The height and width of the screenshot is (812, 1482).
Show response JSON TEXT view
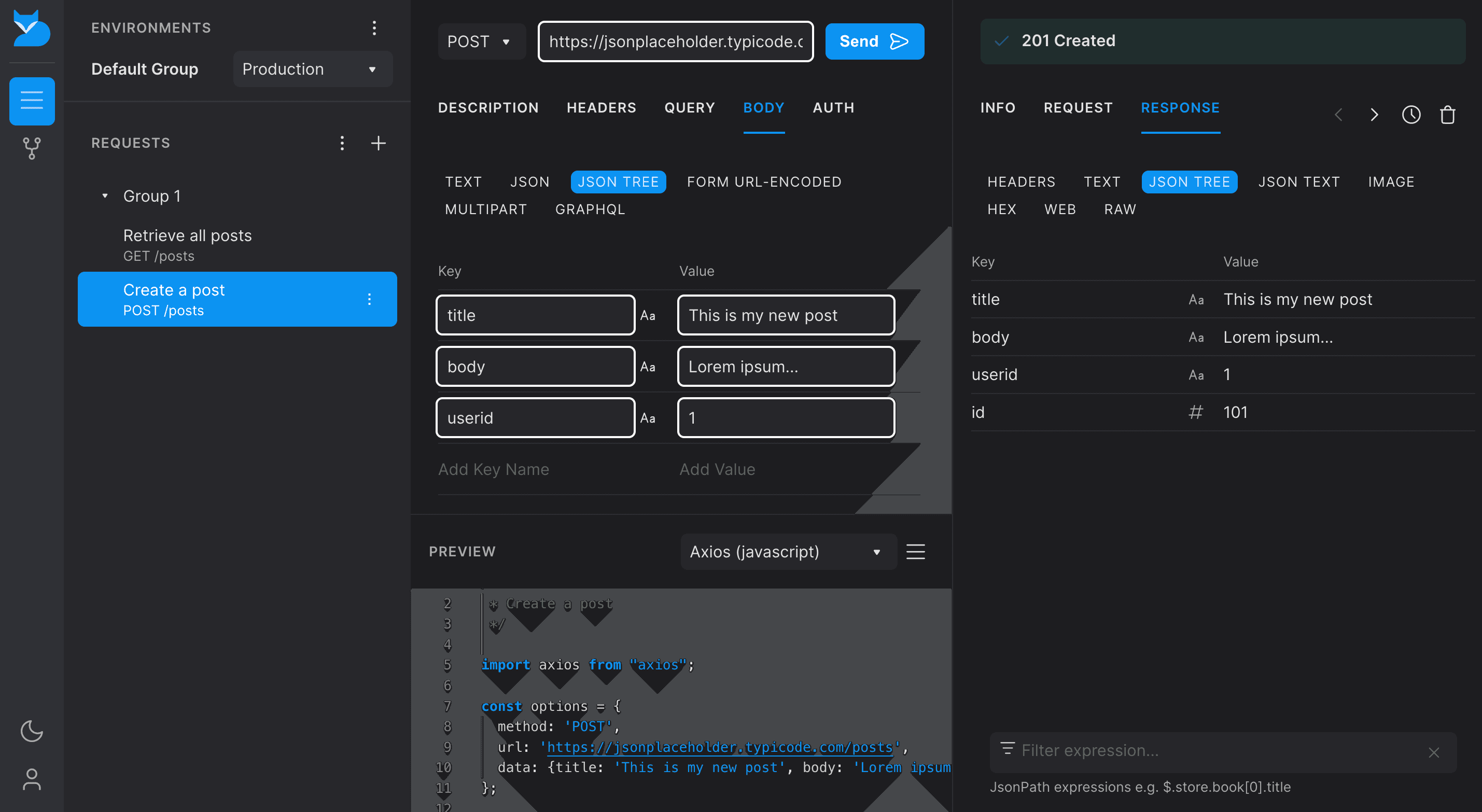pyautogui.click(x=1298, y=182)
